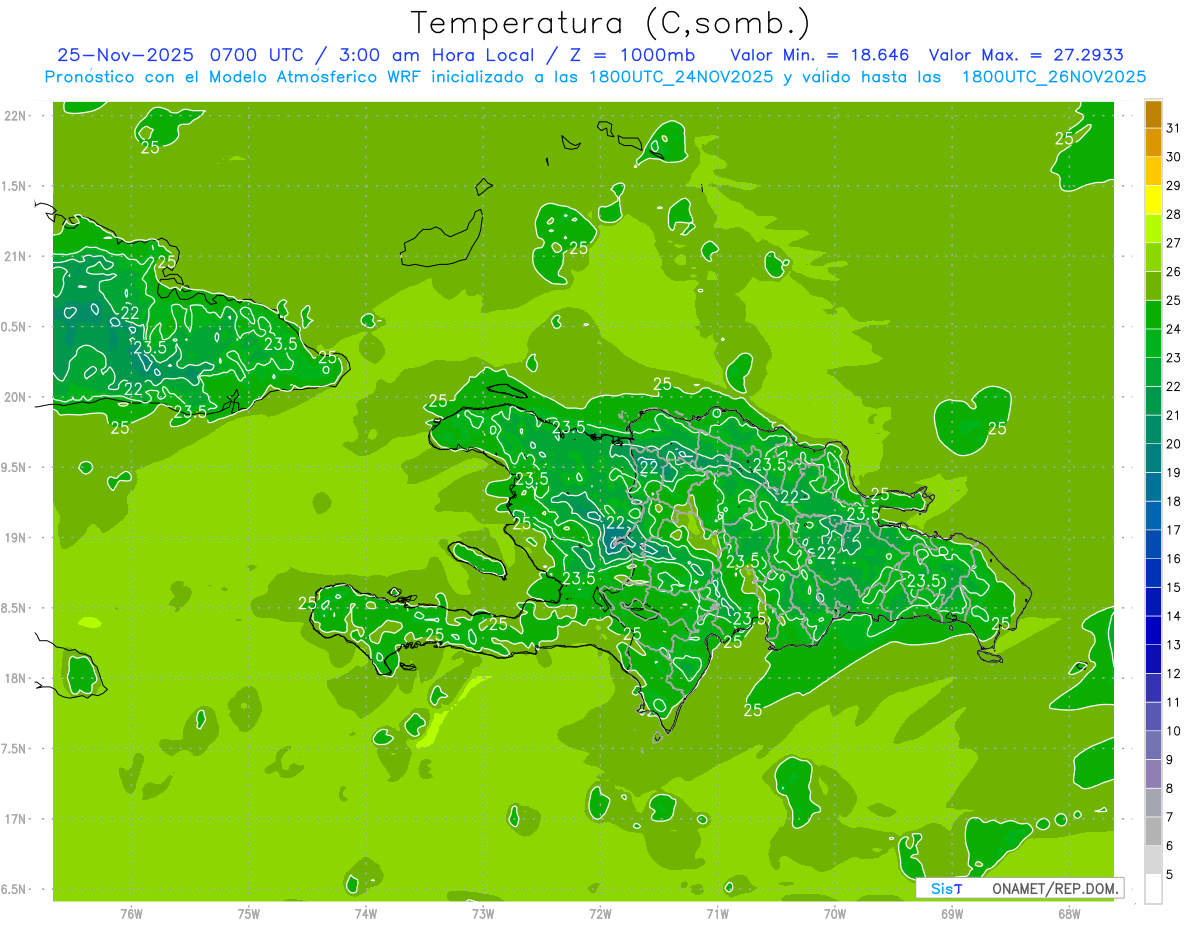Click the "19N" latitude axis label
The image size is (1200, 927).
pos(17,538)
